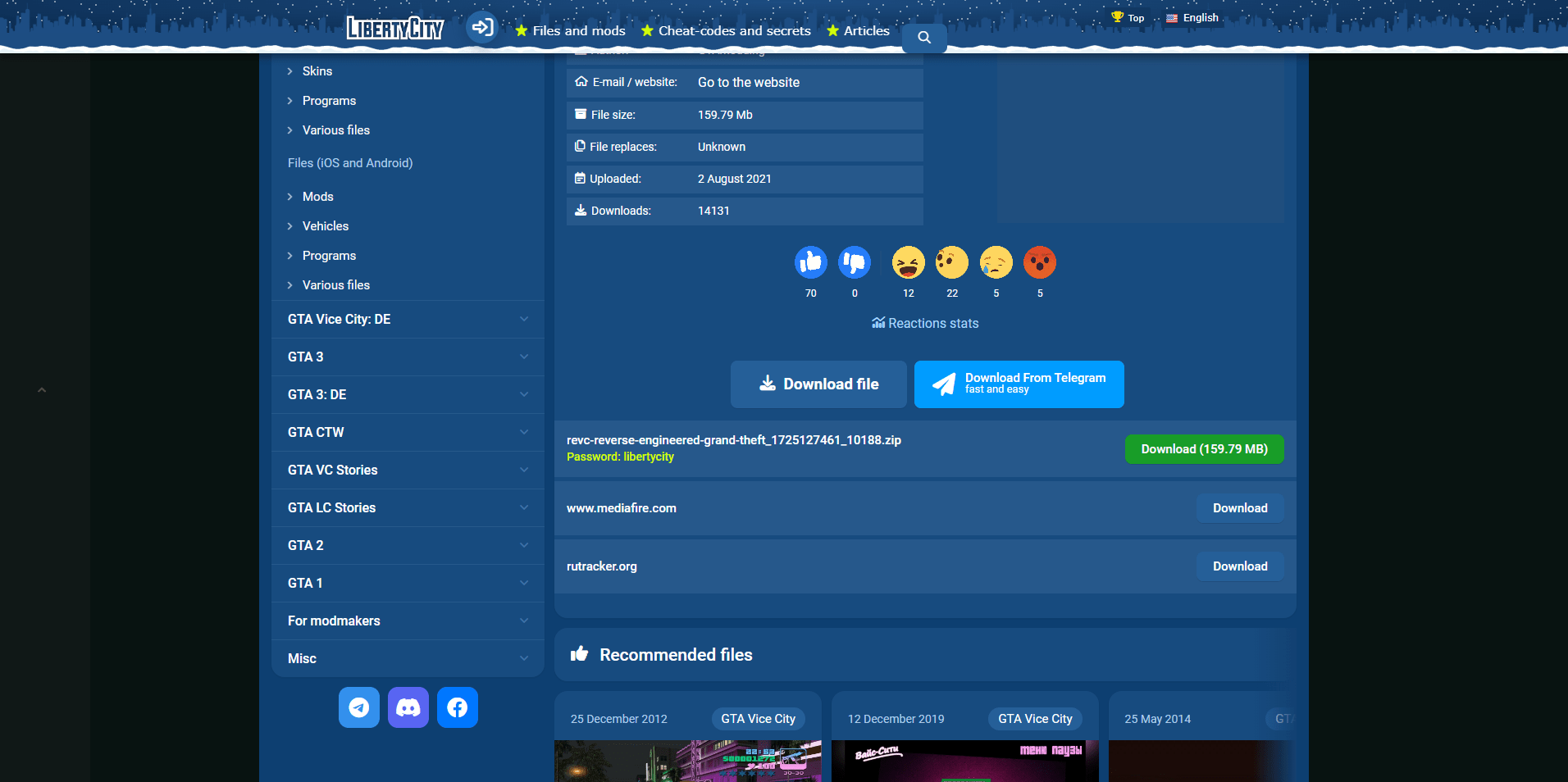
Task: Click the revc zip file name
Action: tap(734, 440)
